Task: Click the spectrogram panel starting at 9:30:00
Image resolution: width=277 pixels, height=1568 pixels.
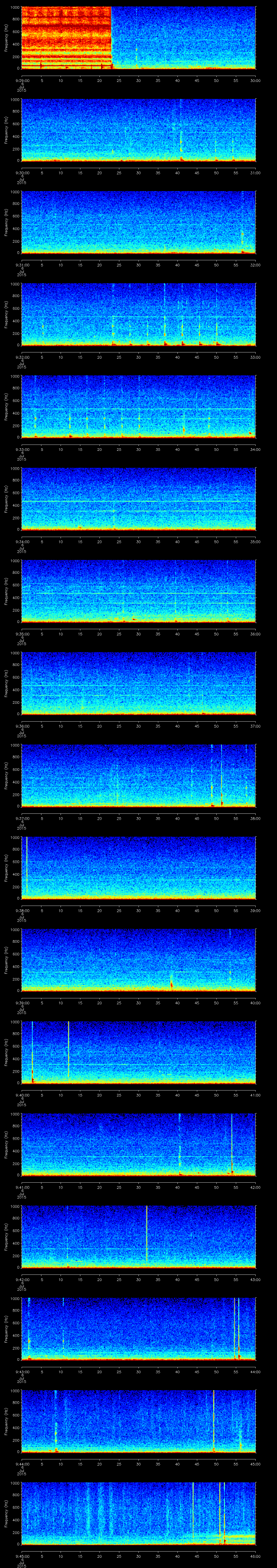Action: (x=138, y=130)
